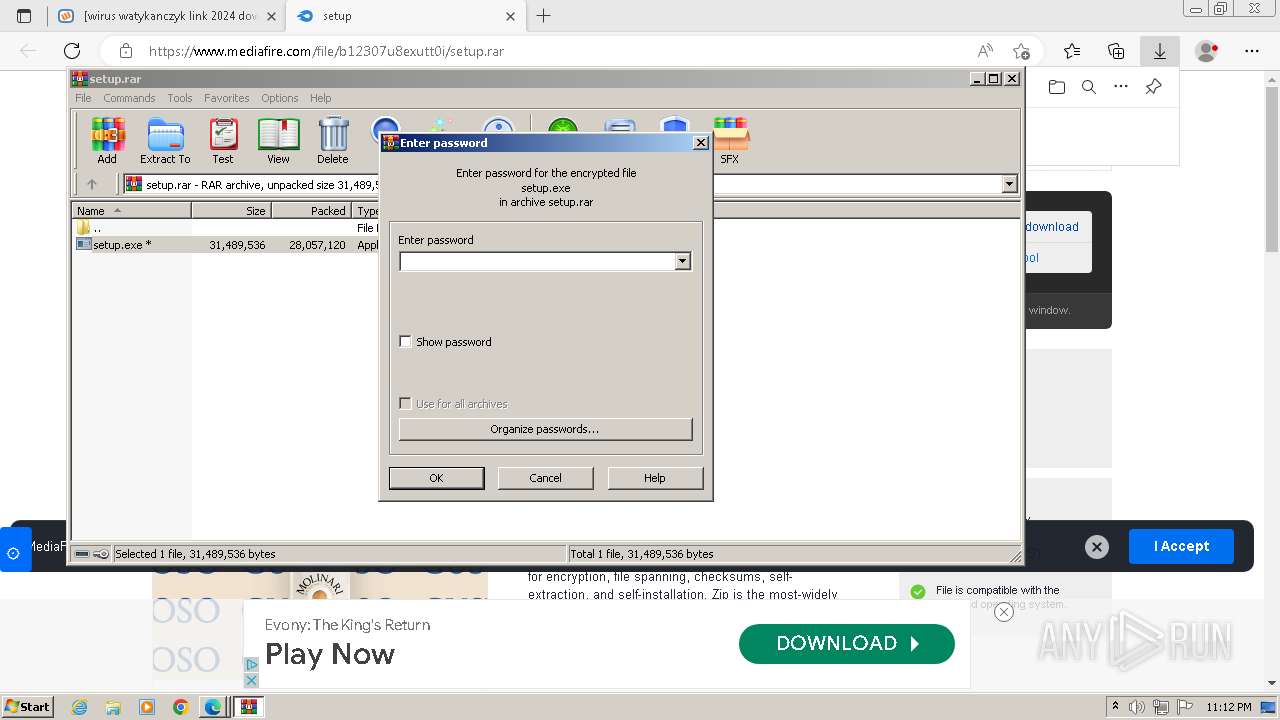The image size is (1280, 720).
Task: Close the setup browser tab
Action: (510, 16)
